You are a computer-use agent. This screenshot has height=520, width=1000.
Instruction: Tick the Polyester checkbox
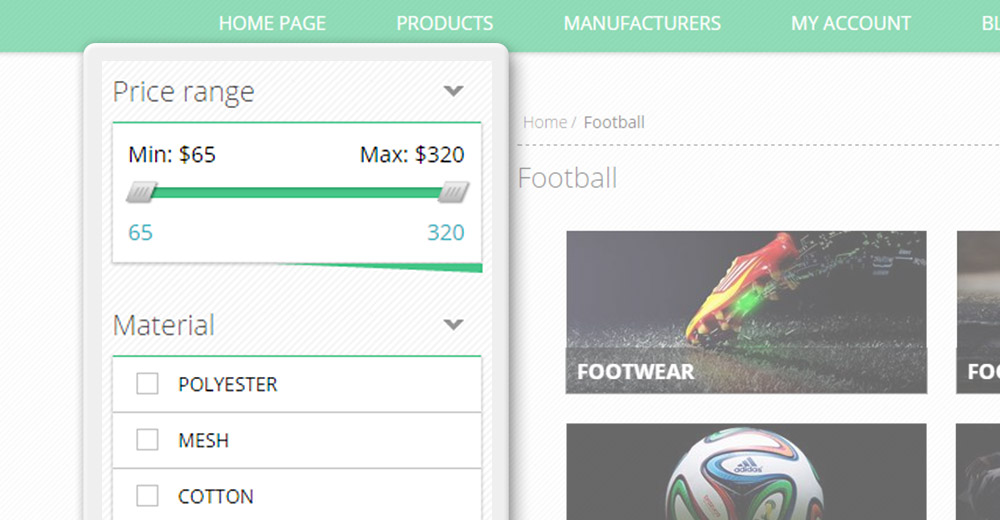[147, 384]
